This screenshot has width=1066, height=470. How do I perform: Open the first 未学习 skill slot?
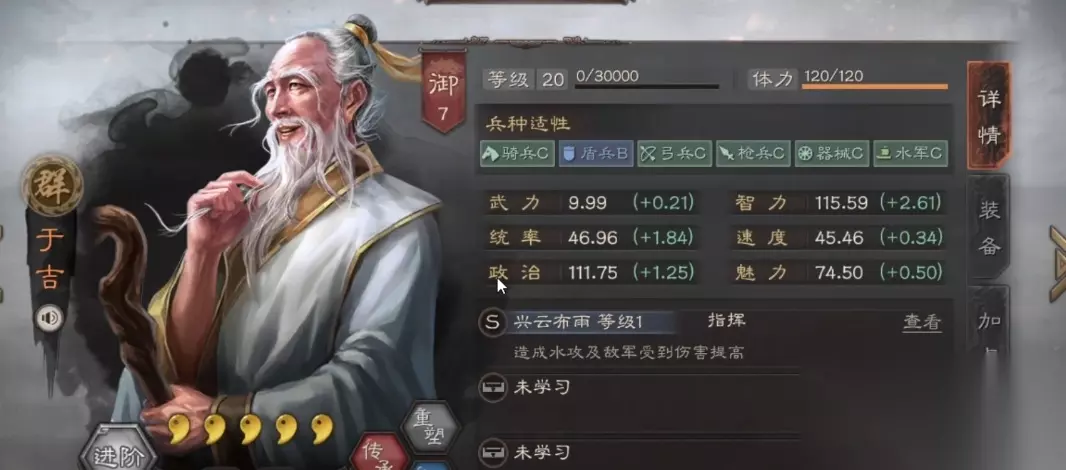[x=639, y=388]
